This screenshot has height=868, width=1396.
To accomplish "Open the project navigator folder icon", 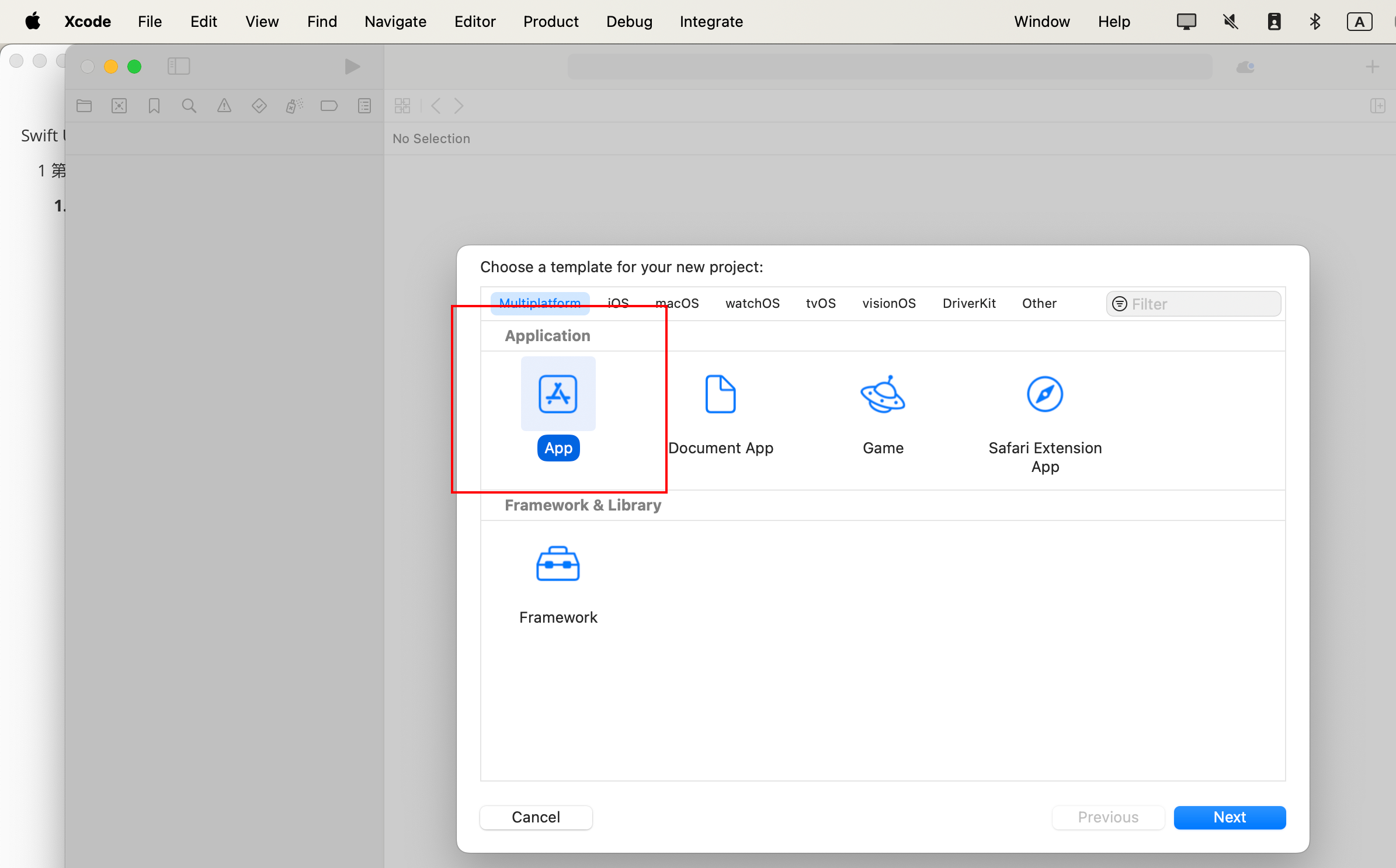I will click(x=84, y=106).
